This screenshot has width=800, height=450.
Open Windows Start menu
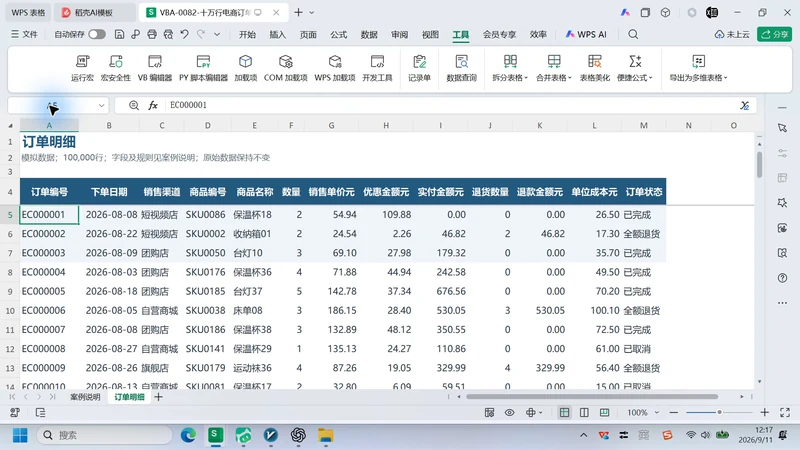click(20, 435)
